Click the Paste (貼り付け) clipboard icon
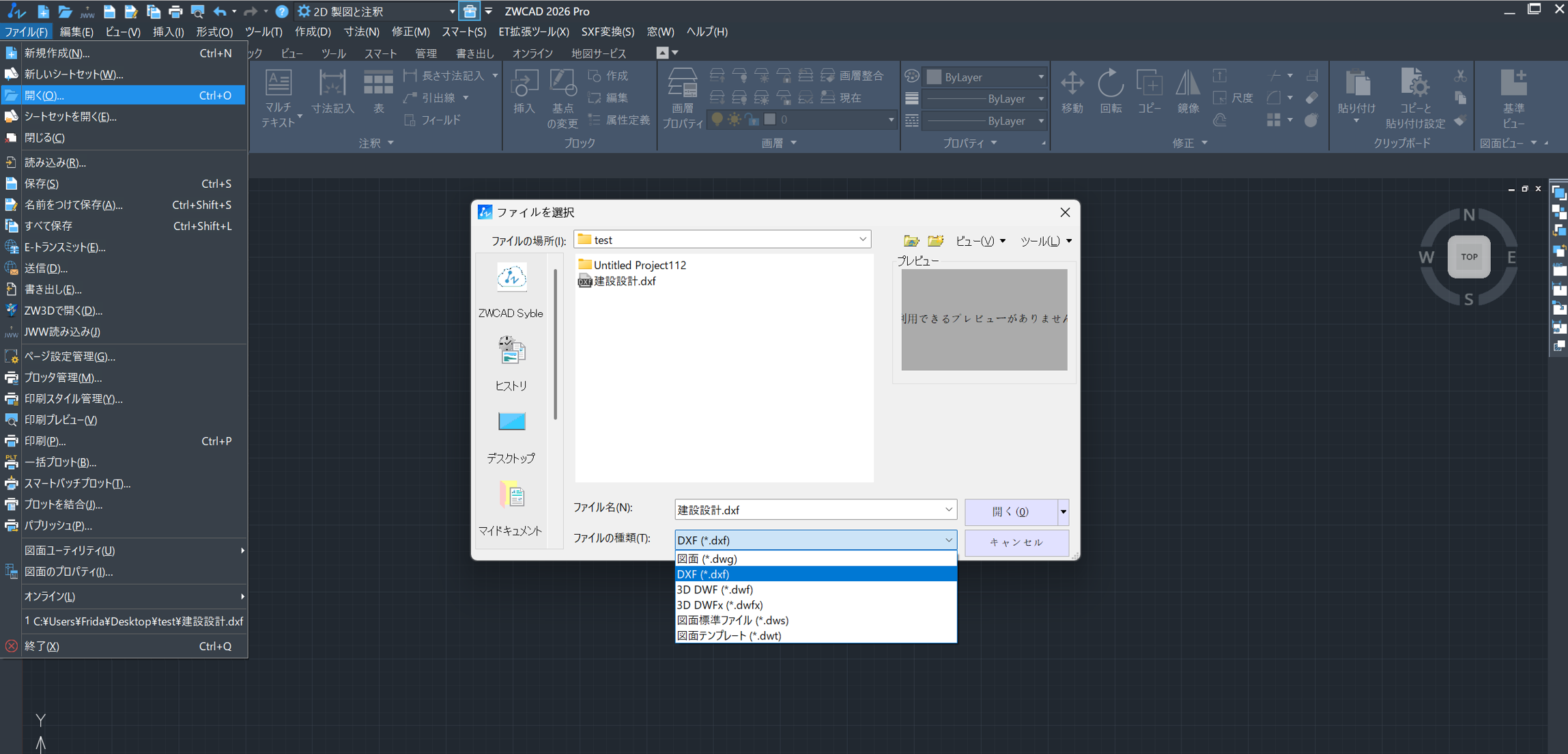The image size is (1568, 754). tap(1356, 84)
